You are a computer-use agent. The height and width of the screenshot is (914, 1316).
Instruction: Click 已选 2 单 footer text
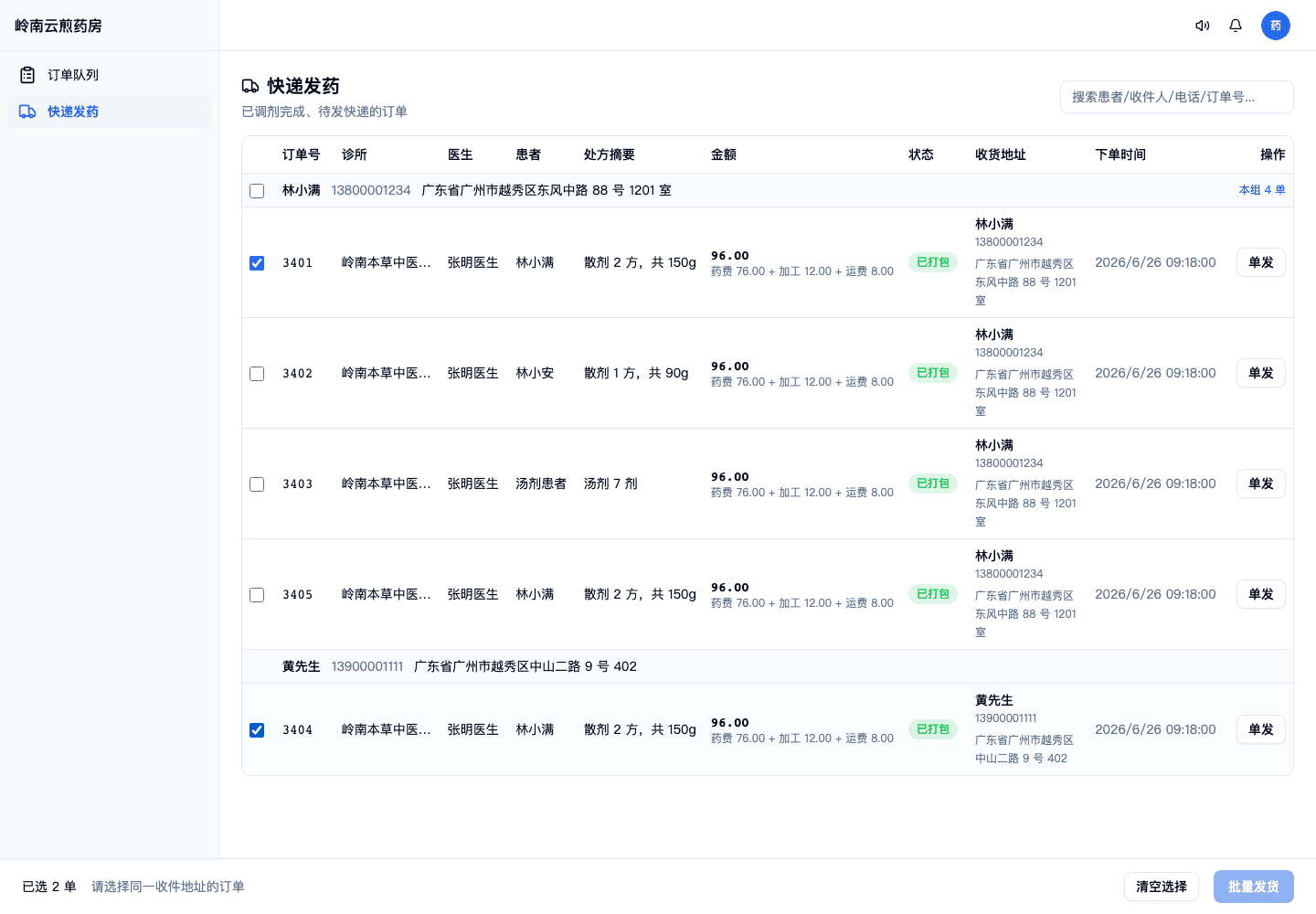point(49,887)
